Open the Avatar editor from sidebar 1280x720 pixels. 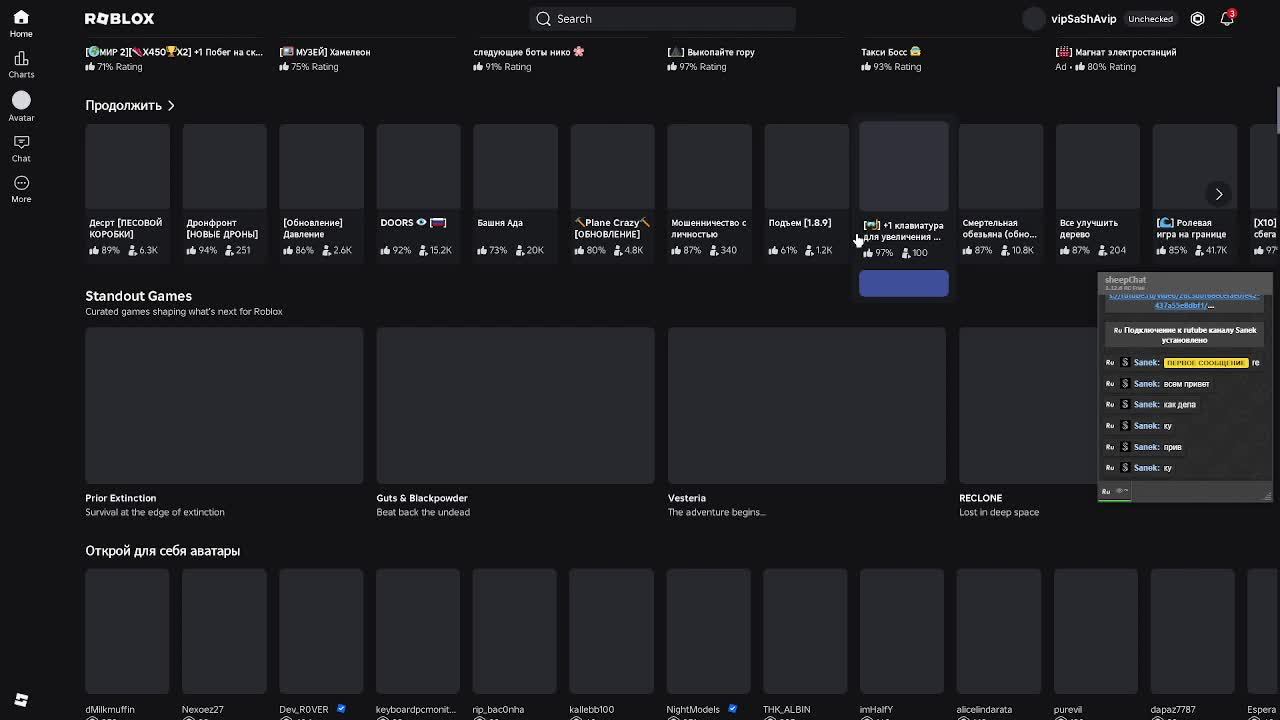(21, 107)
